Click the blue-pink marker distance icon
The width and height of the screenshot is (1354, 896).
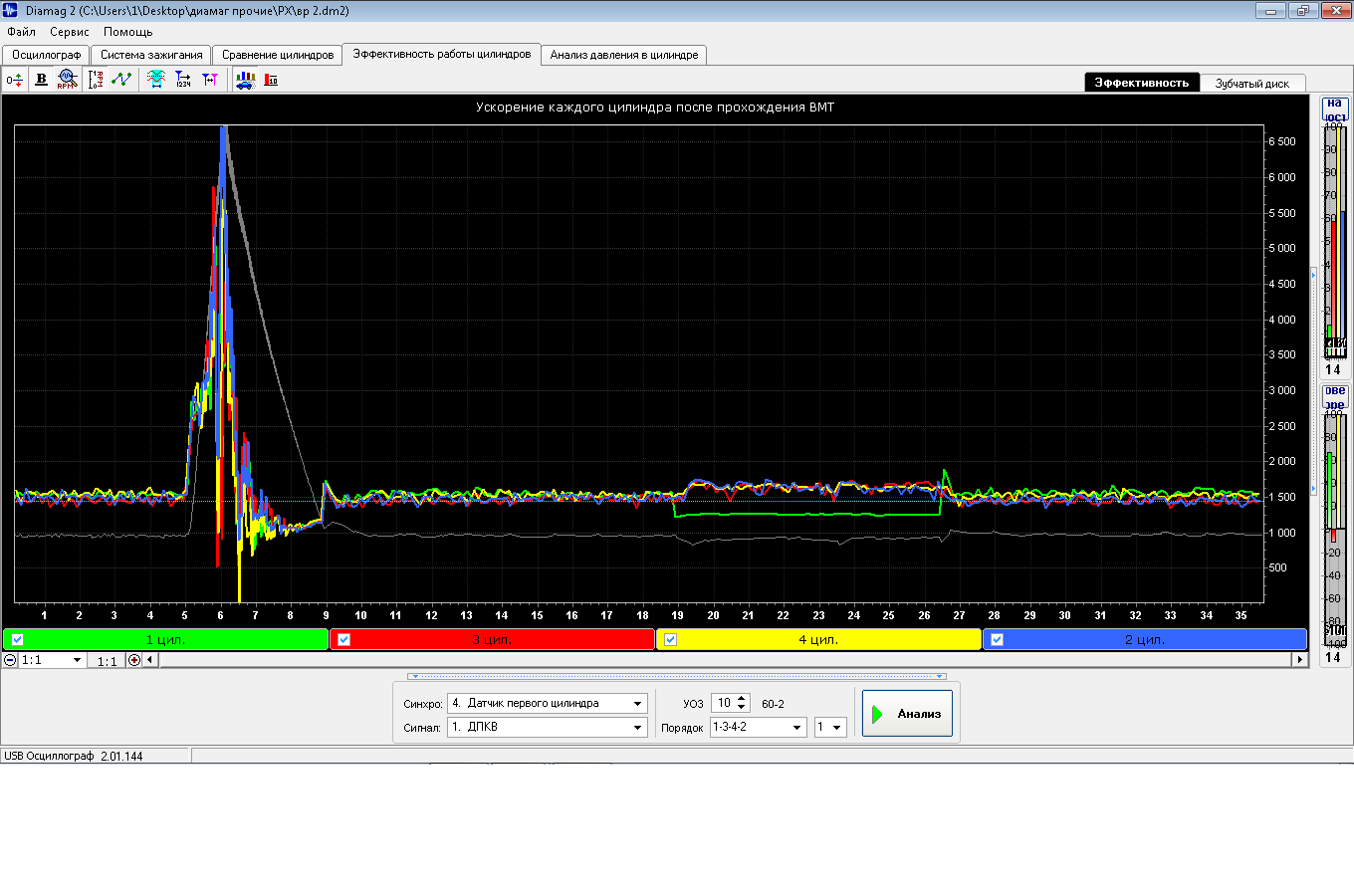click(x=210, y=80)
